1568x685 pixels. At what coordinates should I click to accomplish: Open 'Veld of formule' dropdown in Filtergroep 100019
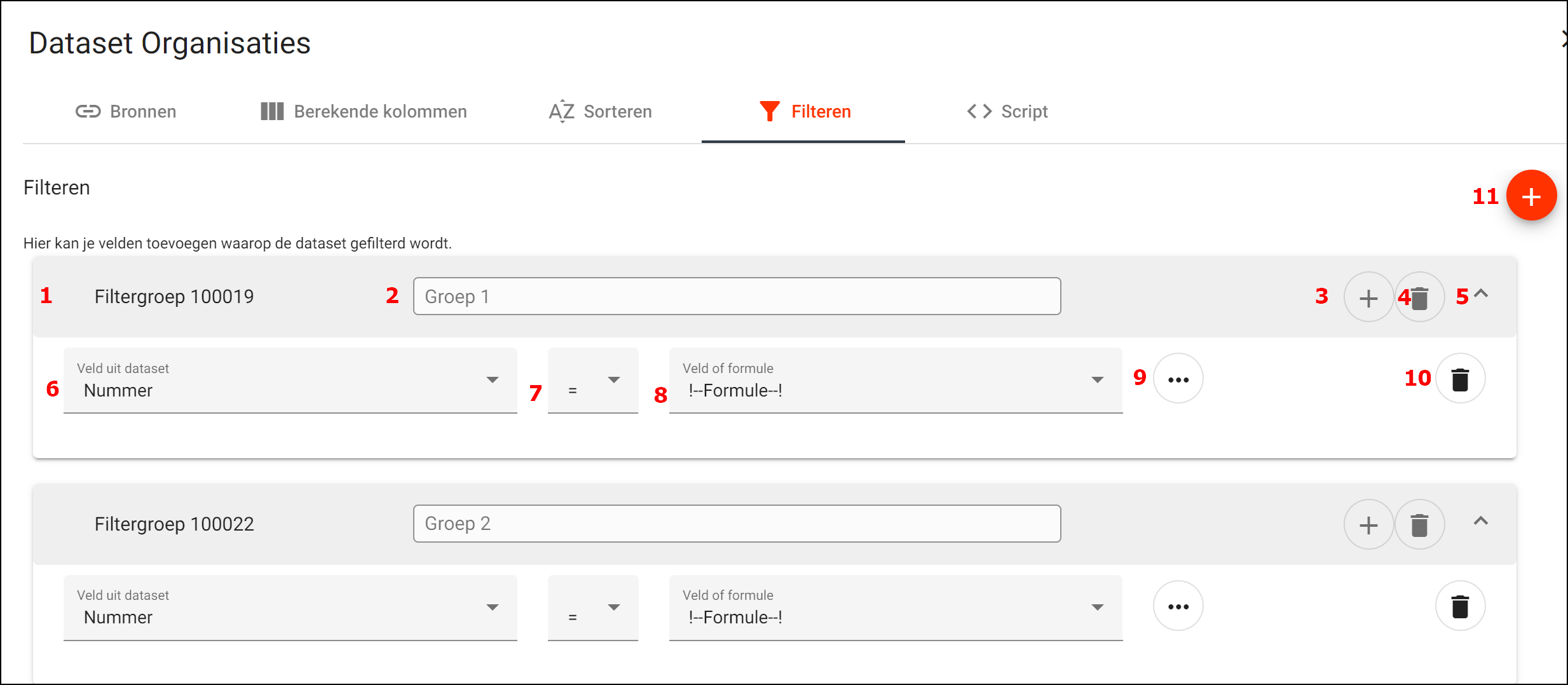(895, 381)
